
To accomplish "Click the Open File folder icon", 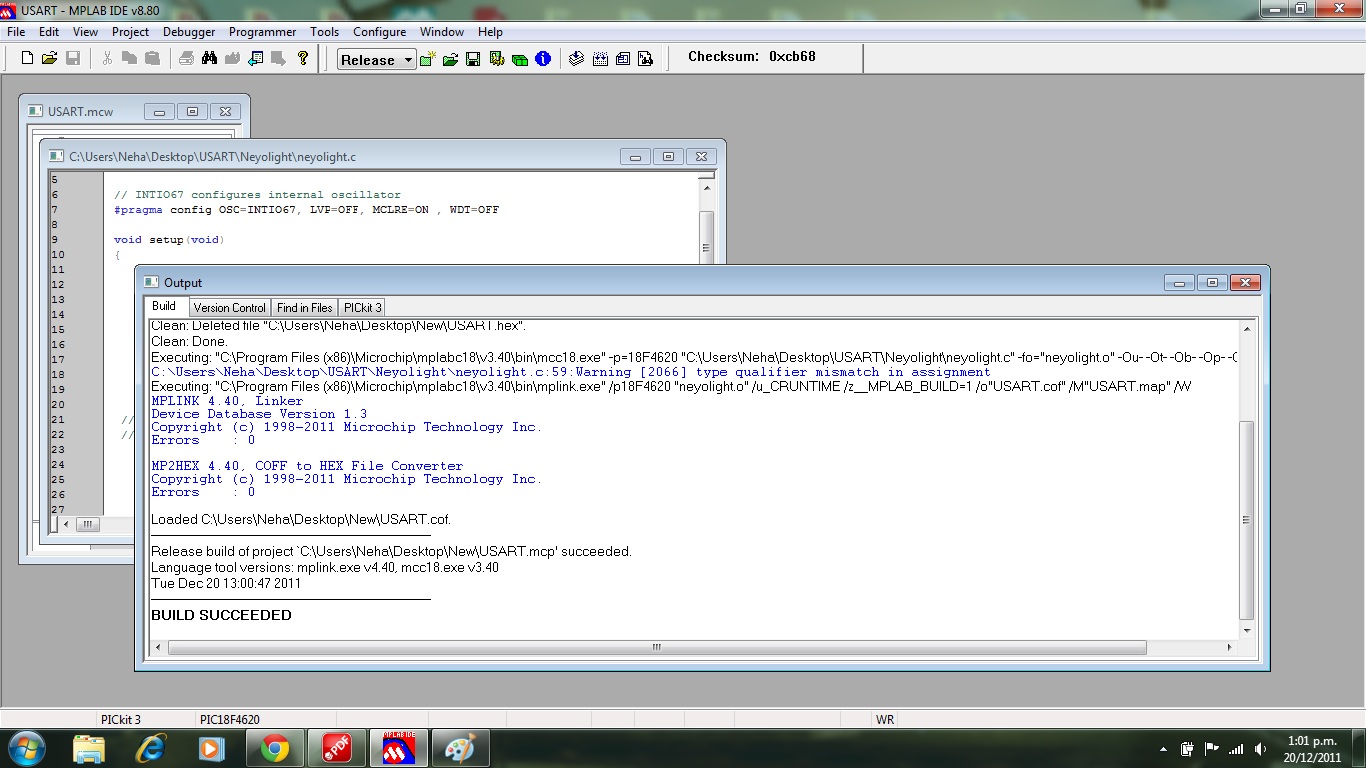I will point(50,59).
